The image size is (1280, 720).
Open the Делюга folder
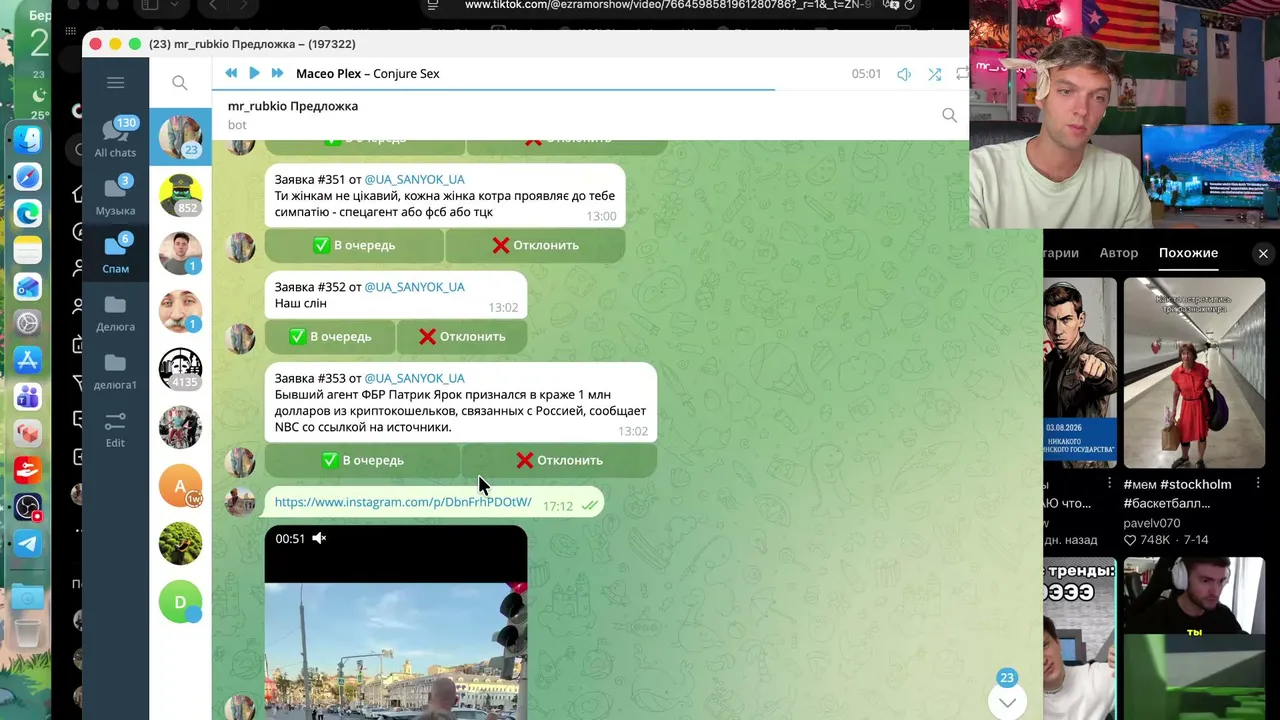click(x=115, y=312)
